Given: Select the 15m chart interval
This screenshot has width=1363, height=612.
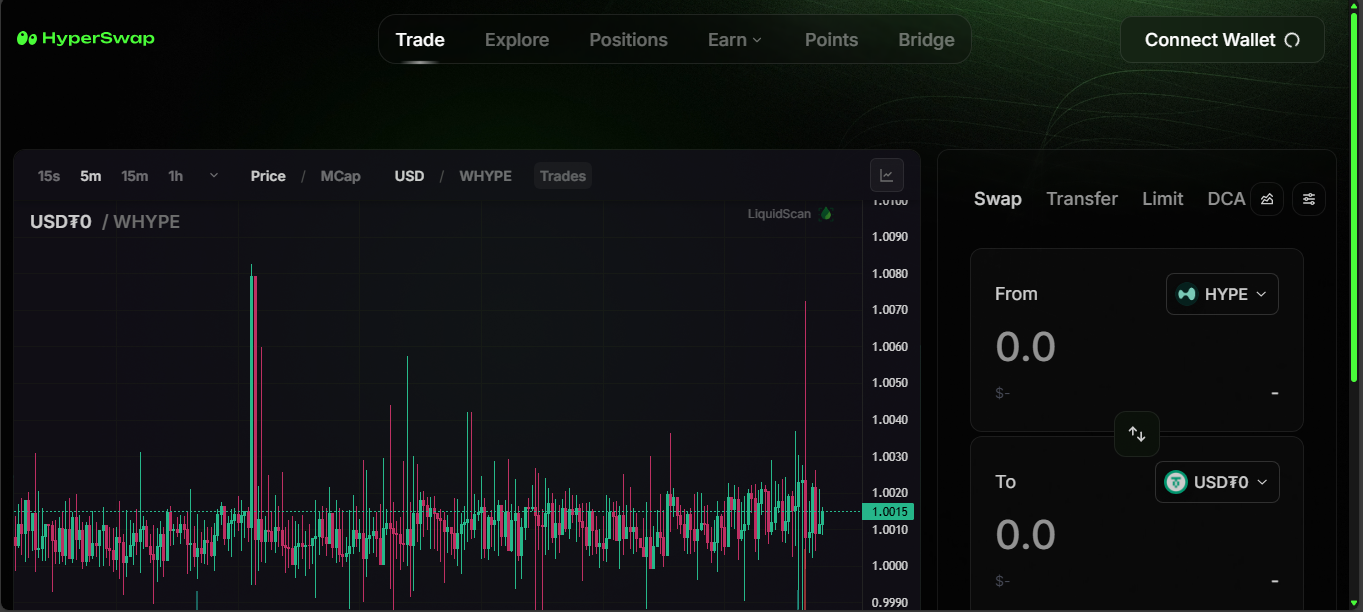Looking at the screenshot, I should tap(134, 176).
